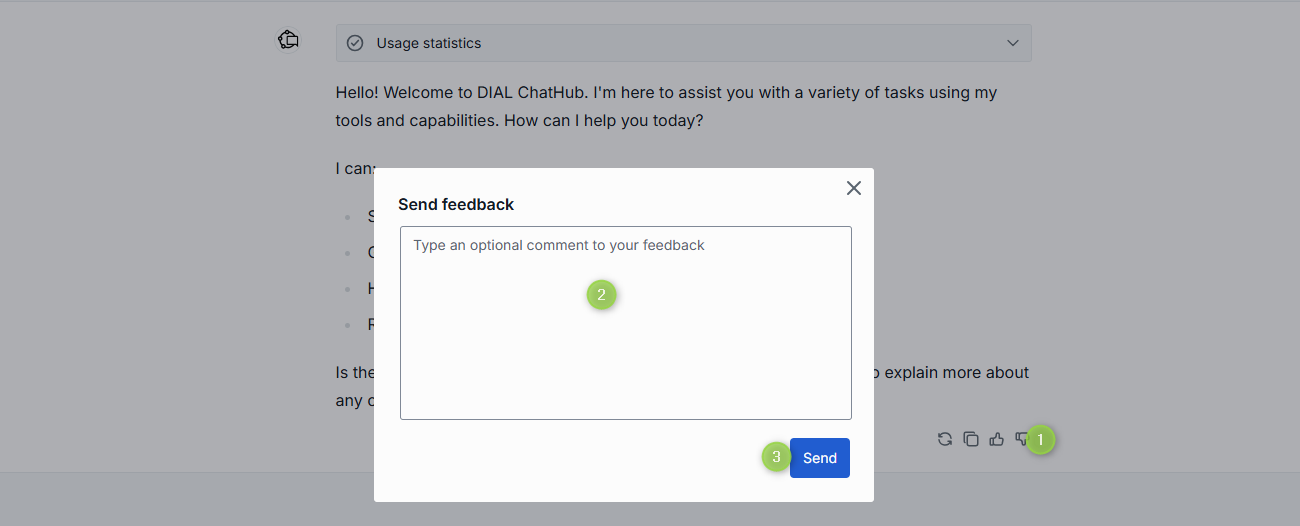Click the green step 2 marker
Image resolution: width=1300 pixels, height=526 pixels.
[x=601, y=295]
